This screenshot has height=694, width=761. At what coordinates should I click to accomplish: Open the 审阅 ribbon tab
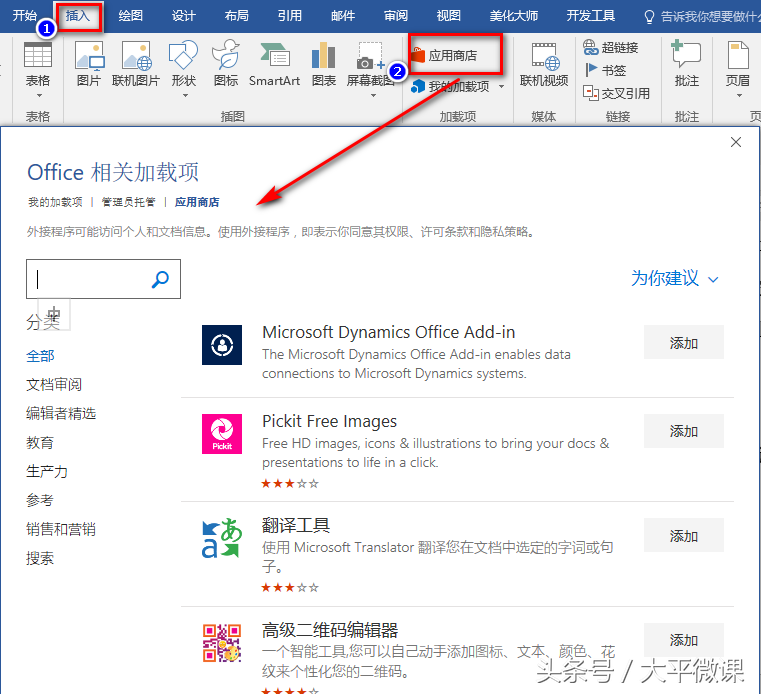(x=396, y=16)
